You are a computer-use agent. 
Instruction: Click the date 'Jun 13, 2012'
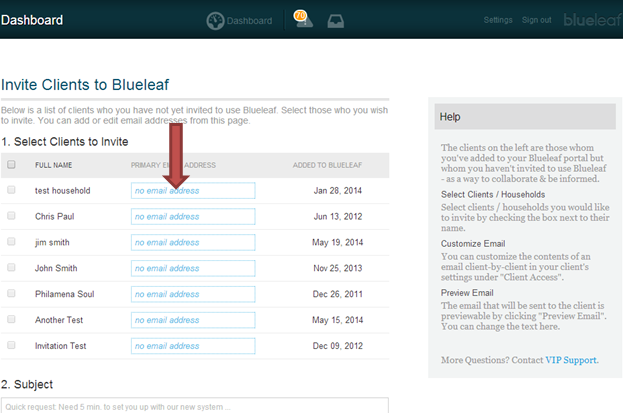338,217
